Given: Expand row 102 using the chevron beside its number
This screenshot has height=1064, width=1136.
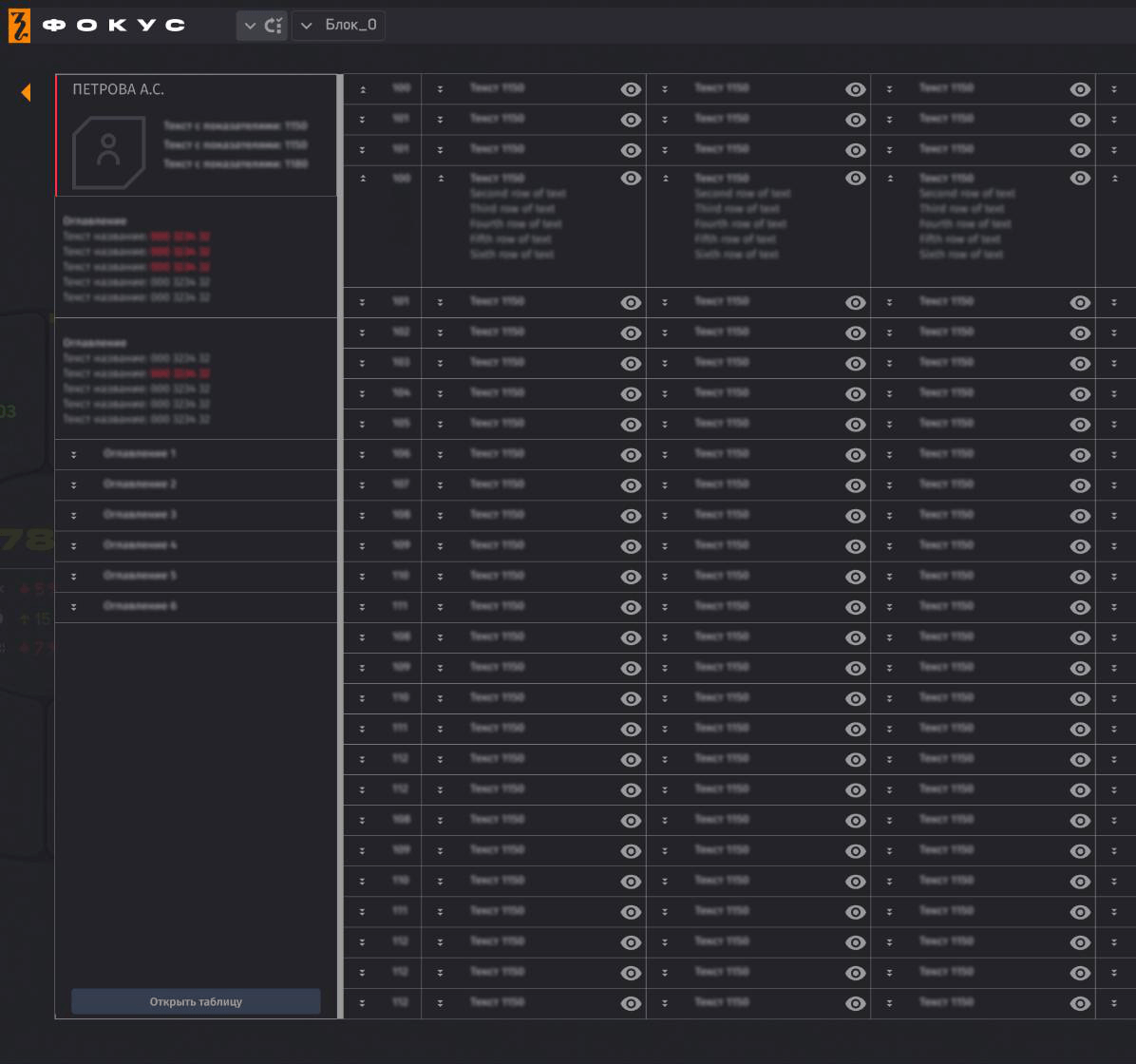Looking at the screenshot, I should [x=362, y=332].
